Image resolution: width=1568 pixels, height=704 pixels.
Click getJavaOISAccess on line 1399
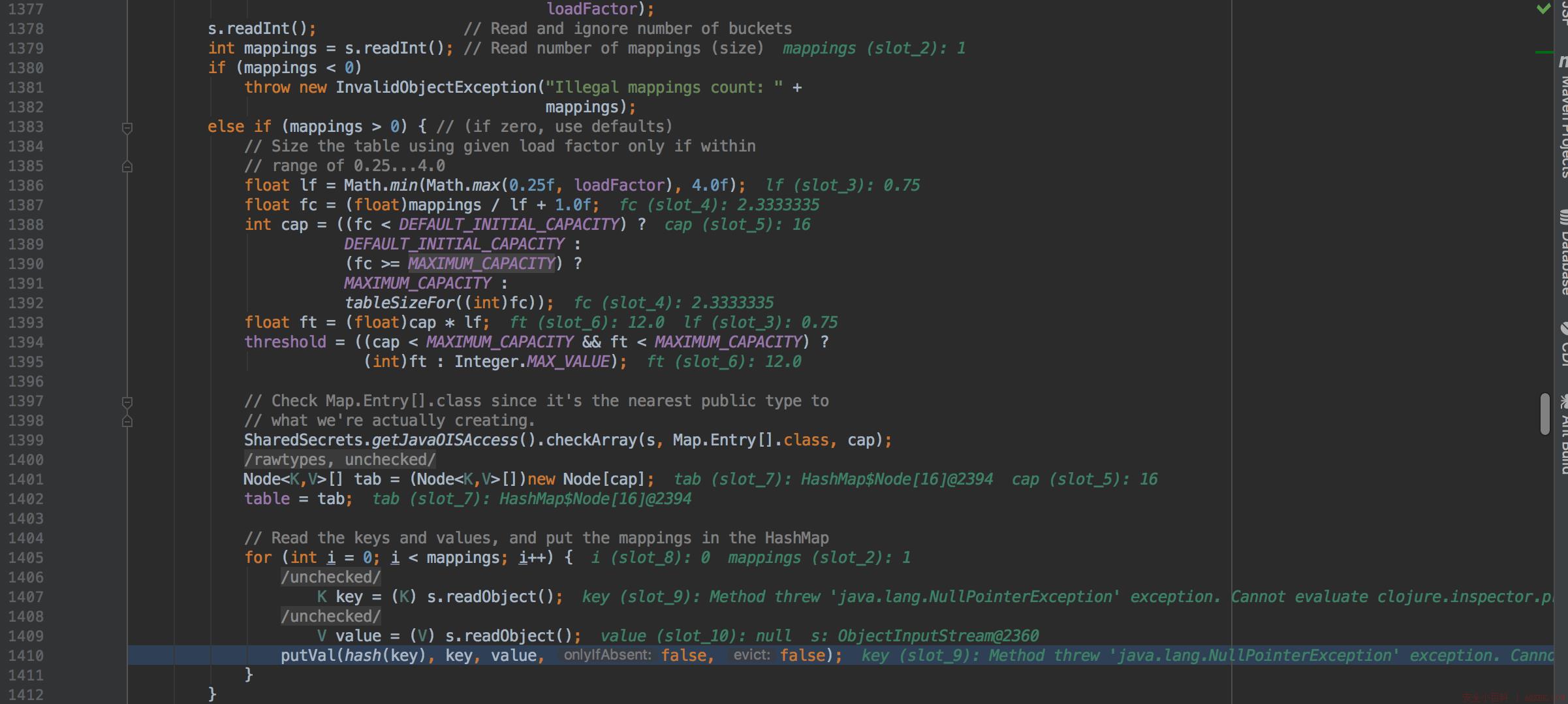pyautogui.click(x=445, y=440)
